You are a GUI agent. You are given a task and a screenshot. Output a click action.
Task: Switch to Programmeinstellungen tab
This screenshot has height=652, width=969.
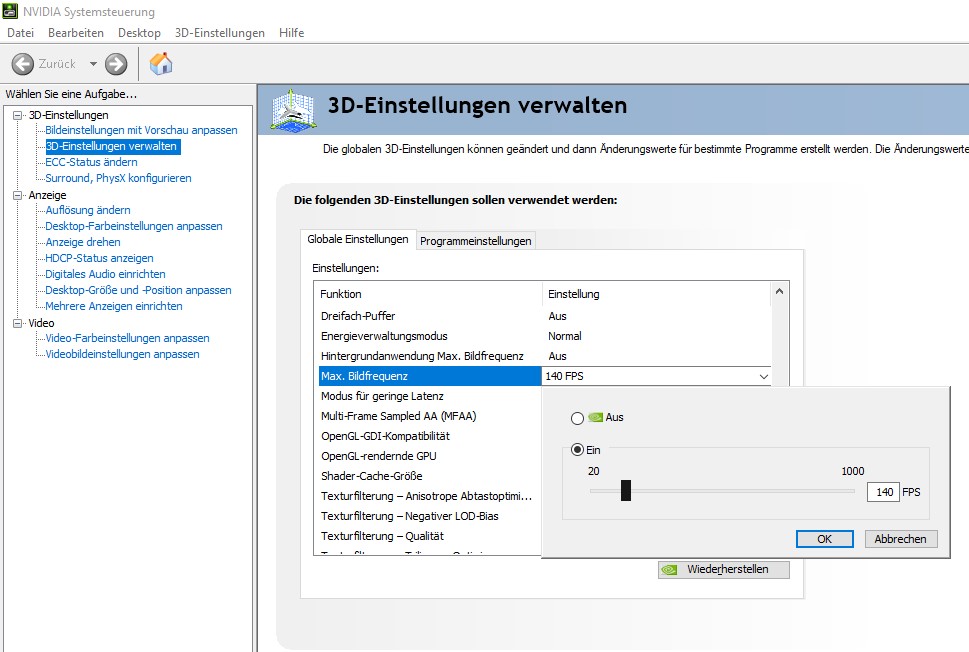475,241
